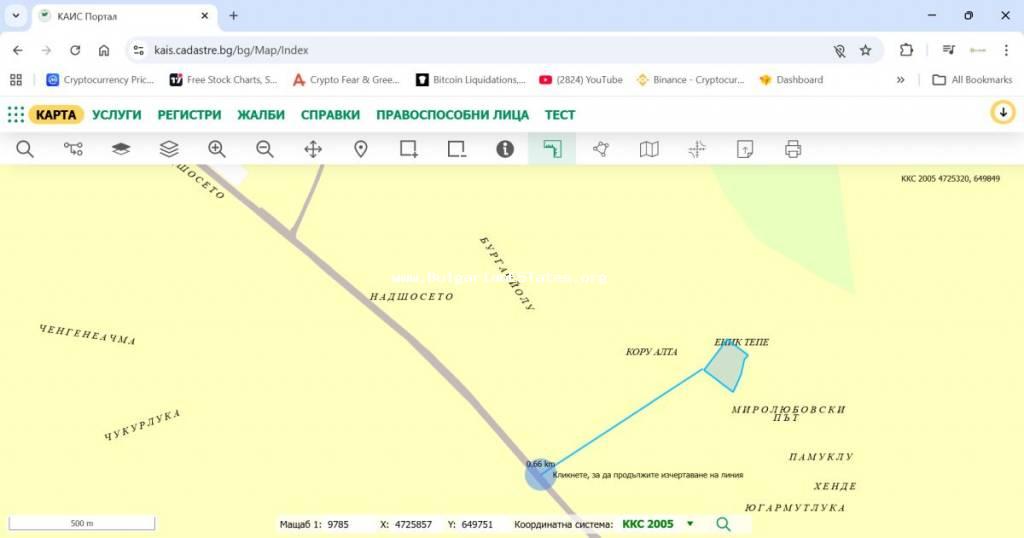Click the search magnifier tool in map toolbar
Viewport: 1024px width, 538px height.
[x=25, y=149]
